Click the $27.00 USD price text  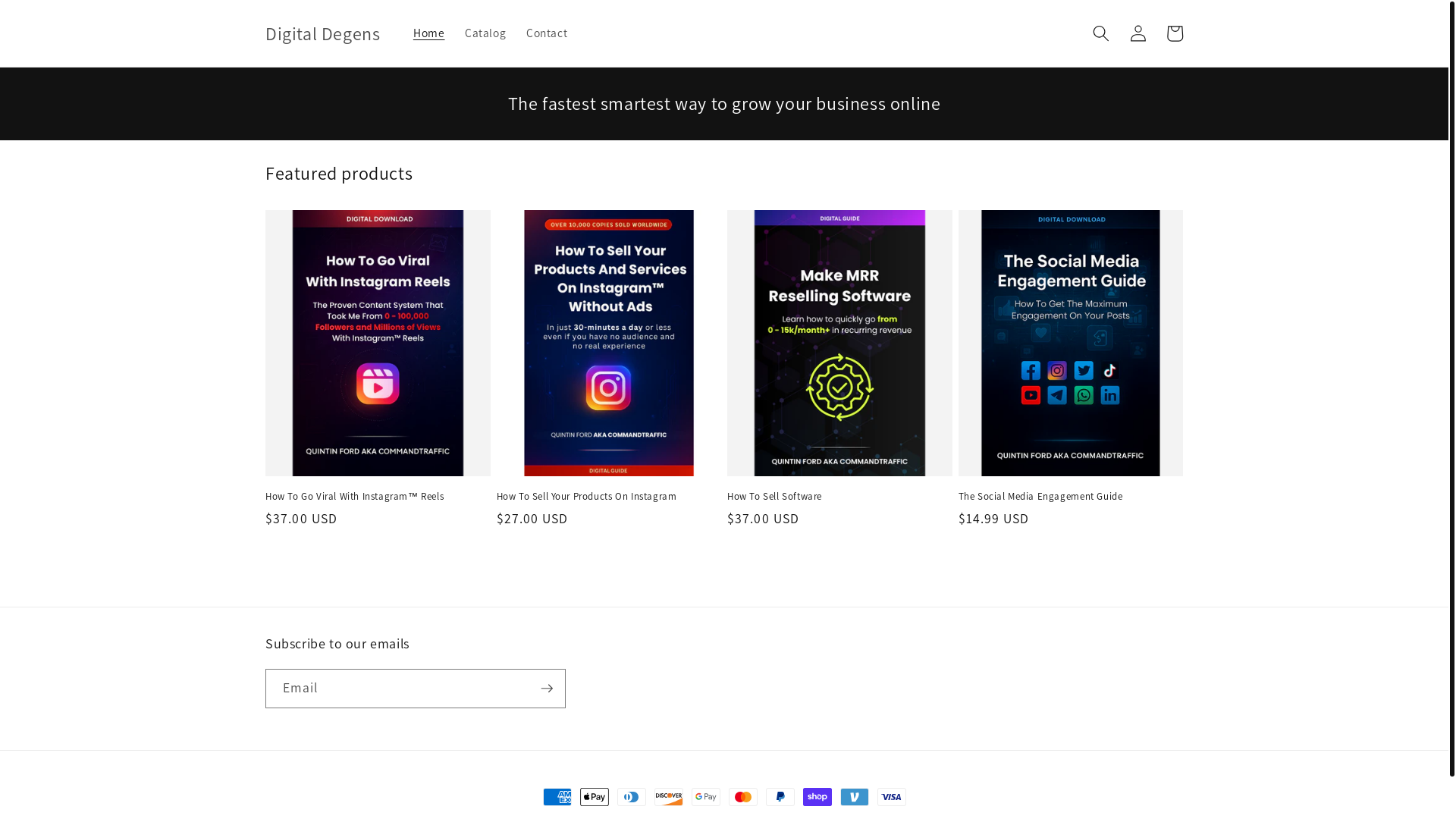coord(532,519)
